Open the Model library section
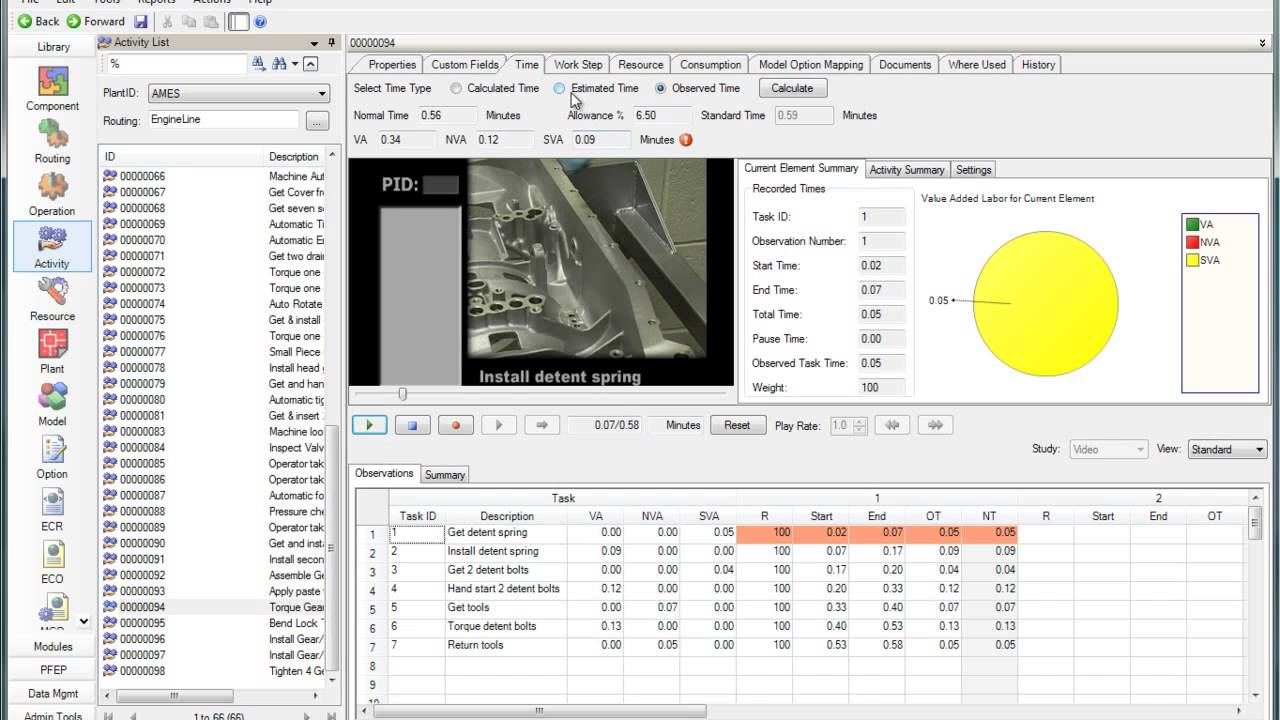Viewport: 1280px width, 720px height. point(52,404)
